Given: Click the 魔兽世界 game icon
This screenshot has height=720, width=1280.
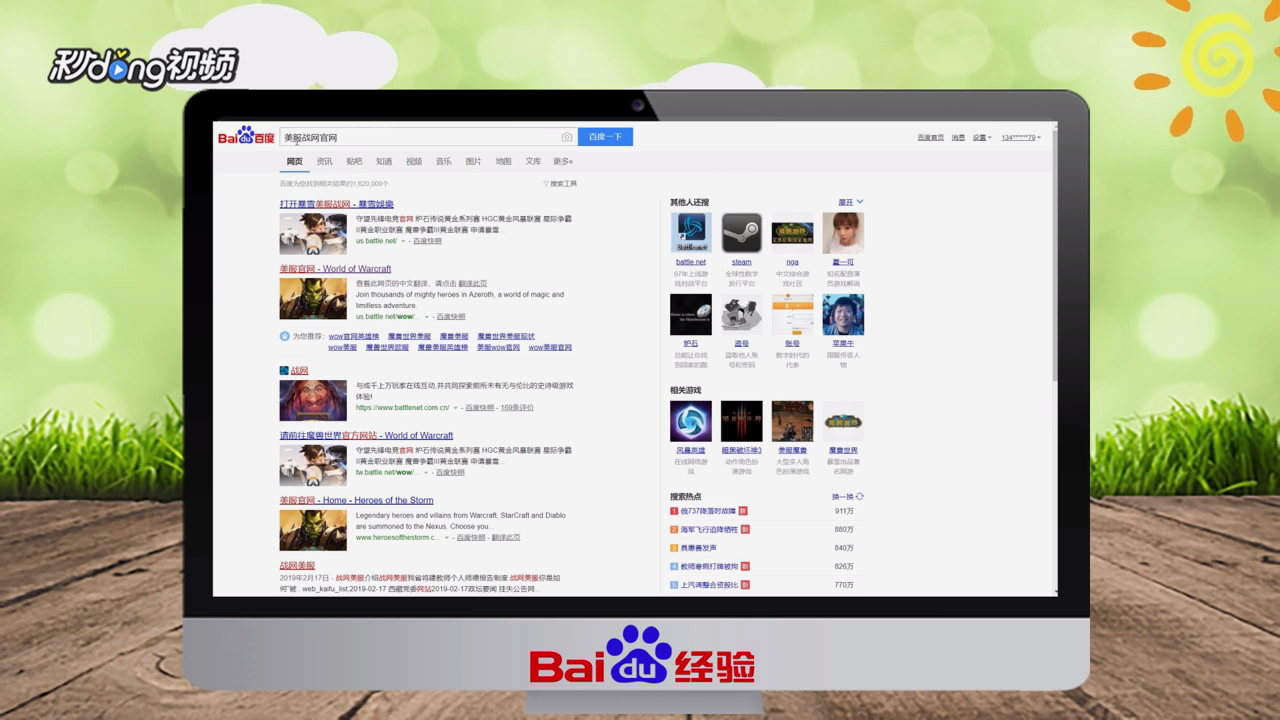Looking at the screenshot, I should point(843,421).
